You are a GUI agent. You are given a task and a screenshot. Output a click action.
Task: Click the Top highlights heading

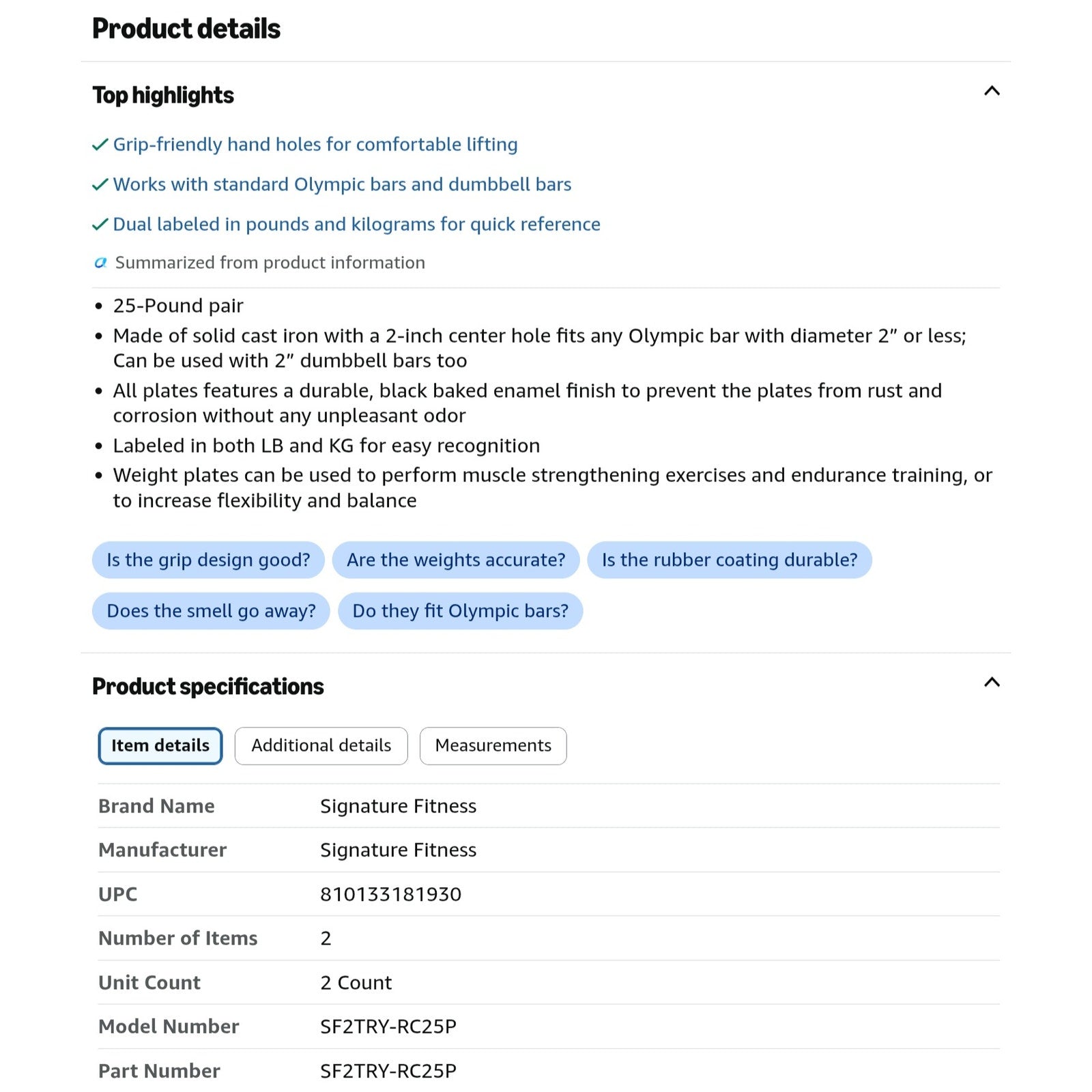pyautogui.click(x=163, y=95)
